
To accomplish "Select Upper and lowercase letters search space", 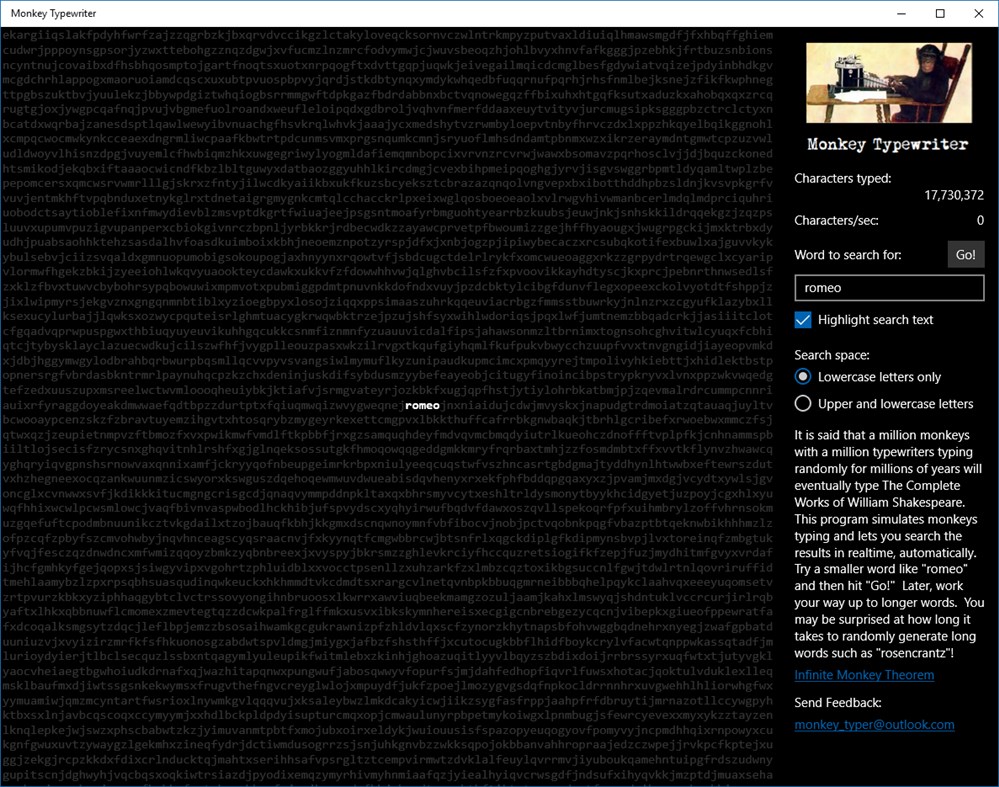I will (x=803, y=403).
